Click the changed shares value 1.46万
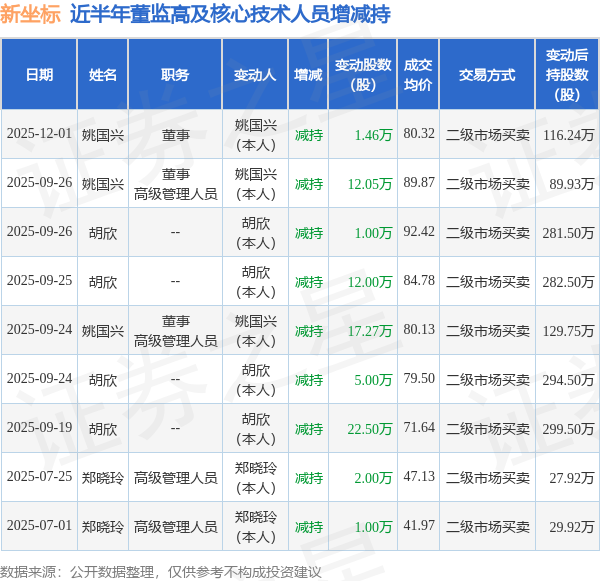The image size is (600, 581). pos(373,135)
